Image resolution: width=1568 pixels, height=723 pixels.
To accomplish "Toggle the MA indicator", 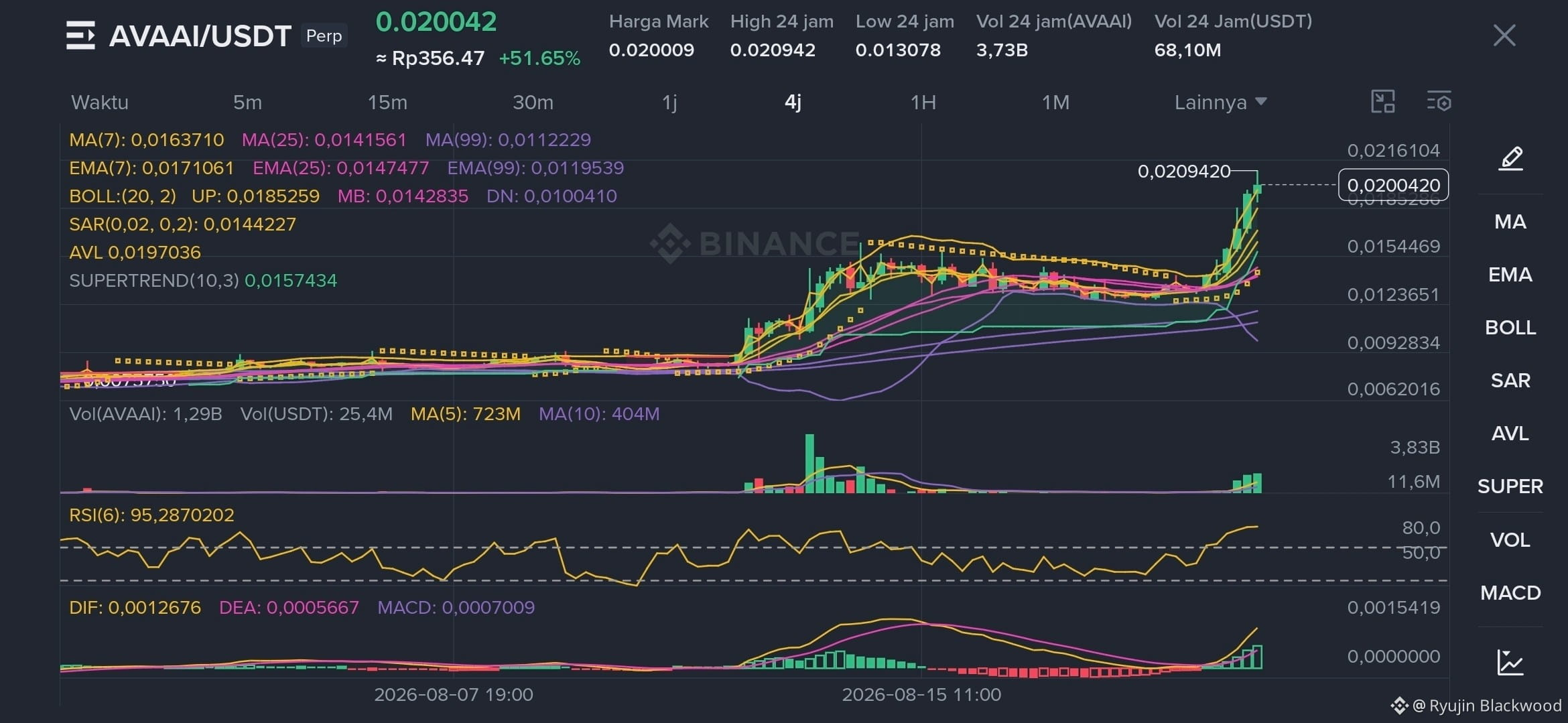I will point(1510,222).
